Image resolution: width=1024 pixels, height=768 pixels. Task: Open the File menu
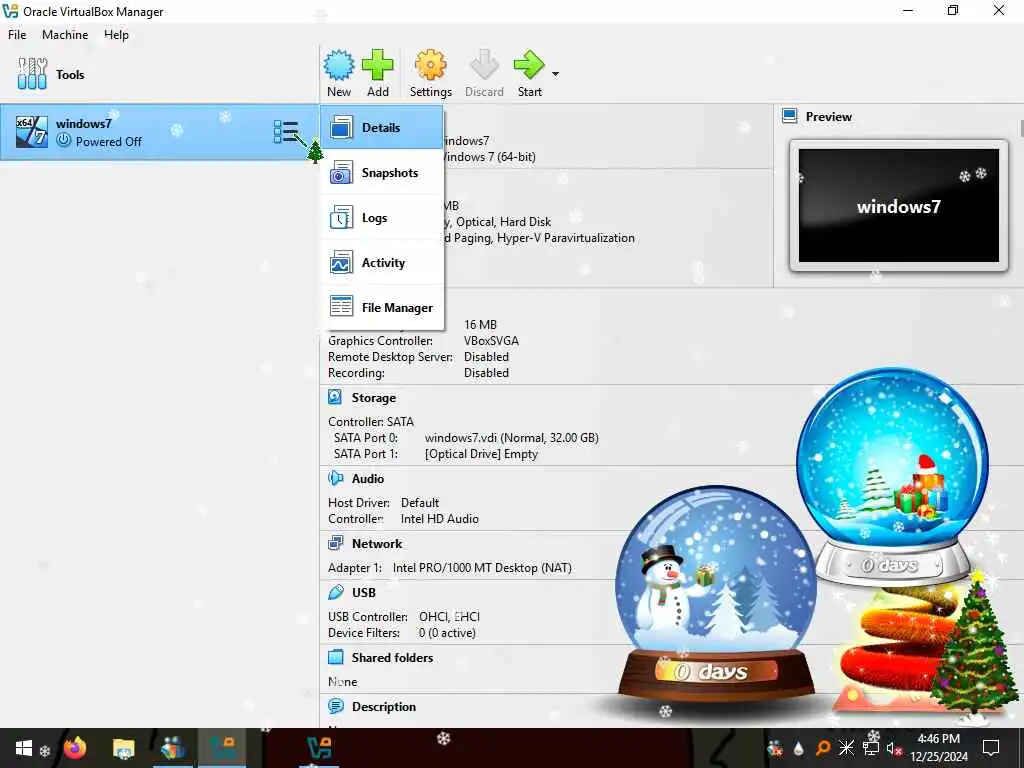pyautogui.click(x=17, y=35)
